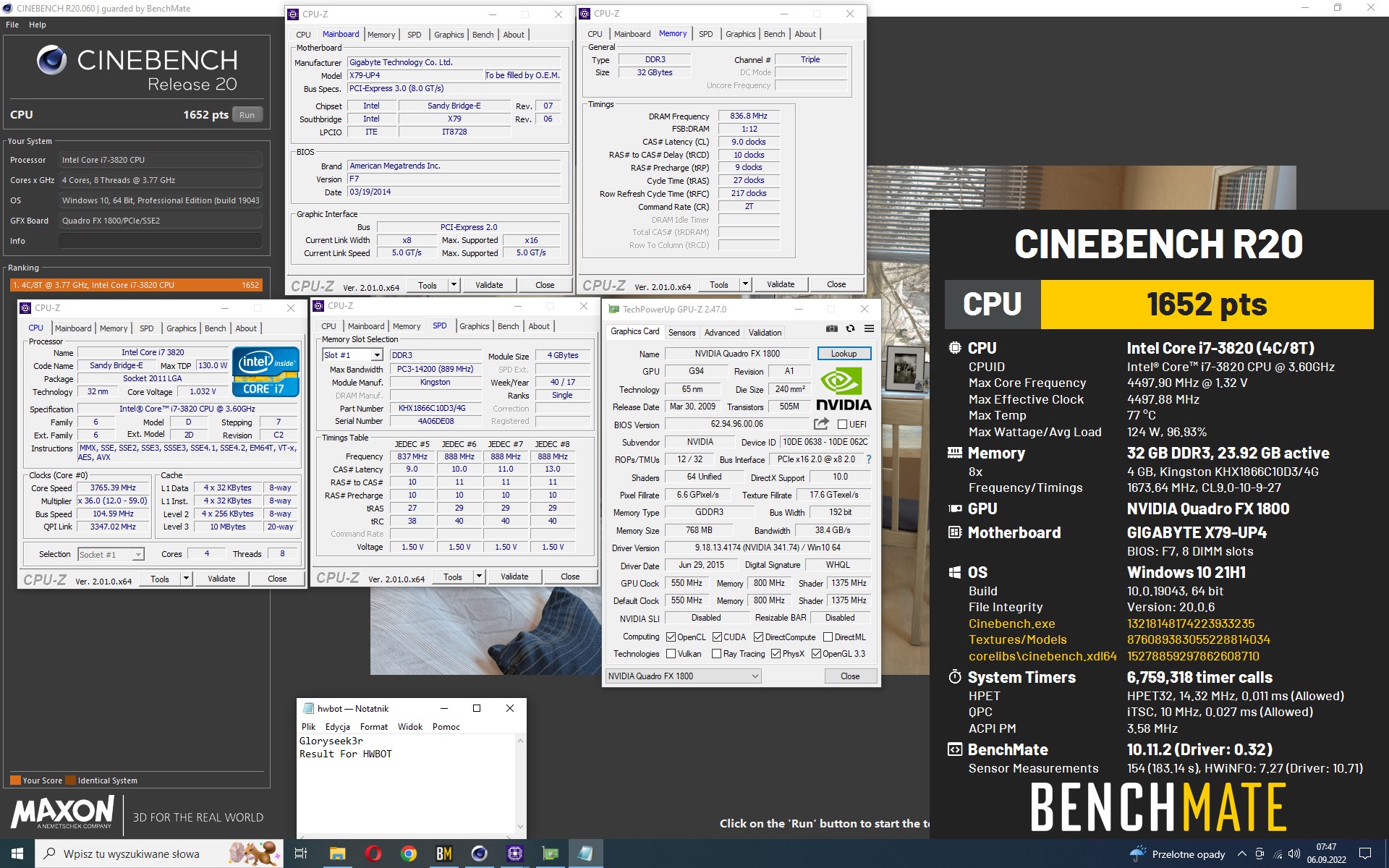This screenshot has width=1389, height=868.
Task: Switch to Notepad on the taskbar
Action: pyautogui.click(x=586, y=854)
